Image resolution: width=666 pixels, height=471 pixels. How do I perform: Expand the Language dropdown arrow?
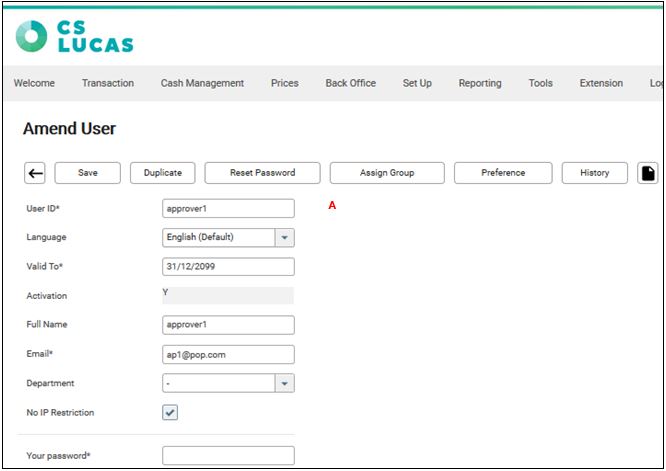284,238
